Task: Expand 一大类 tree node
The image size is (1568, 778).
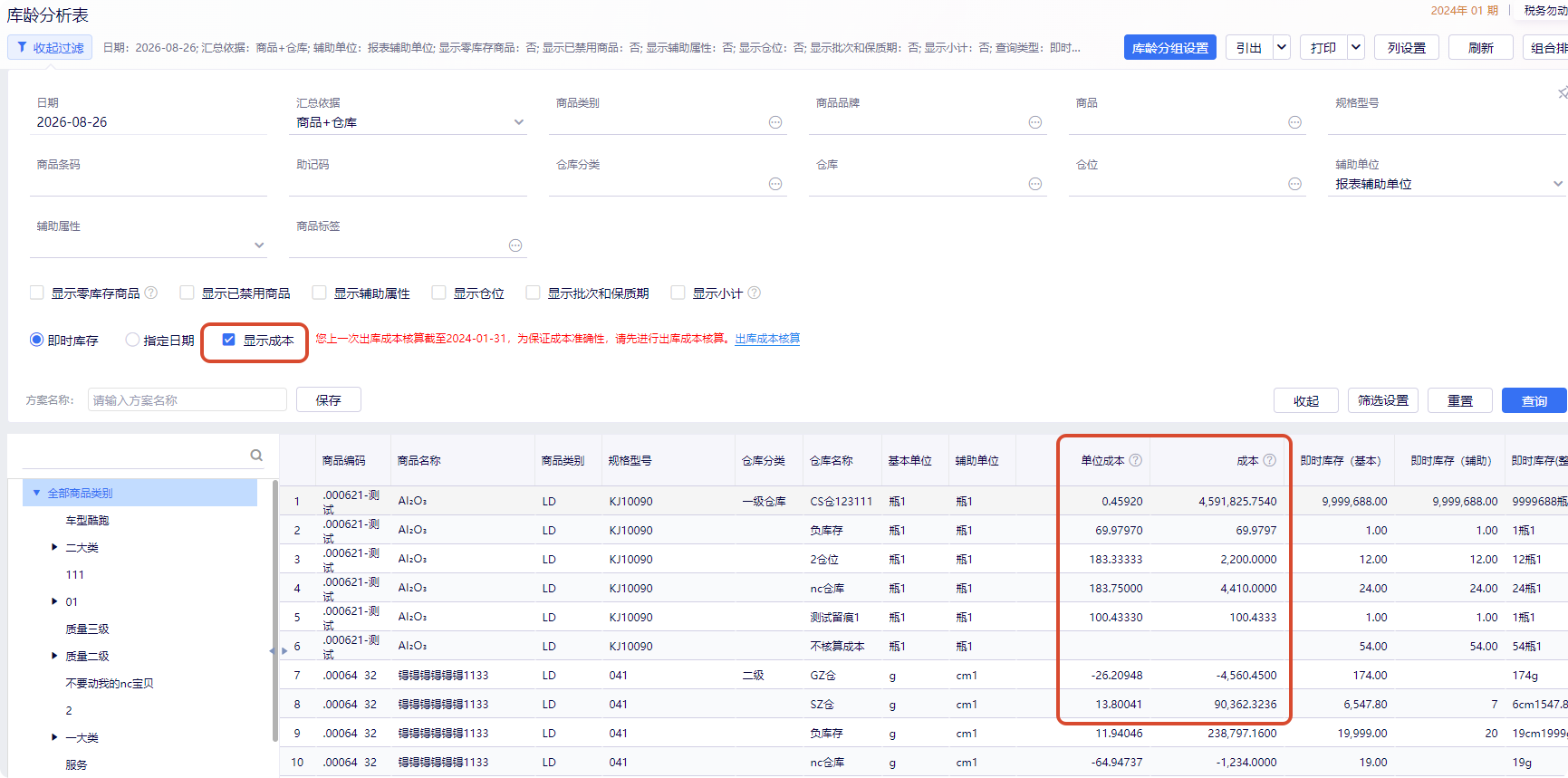Action: point(54,737)
